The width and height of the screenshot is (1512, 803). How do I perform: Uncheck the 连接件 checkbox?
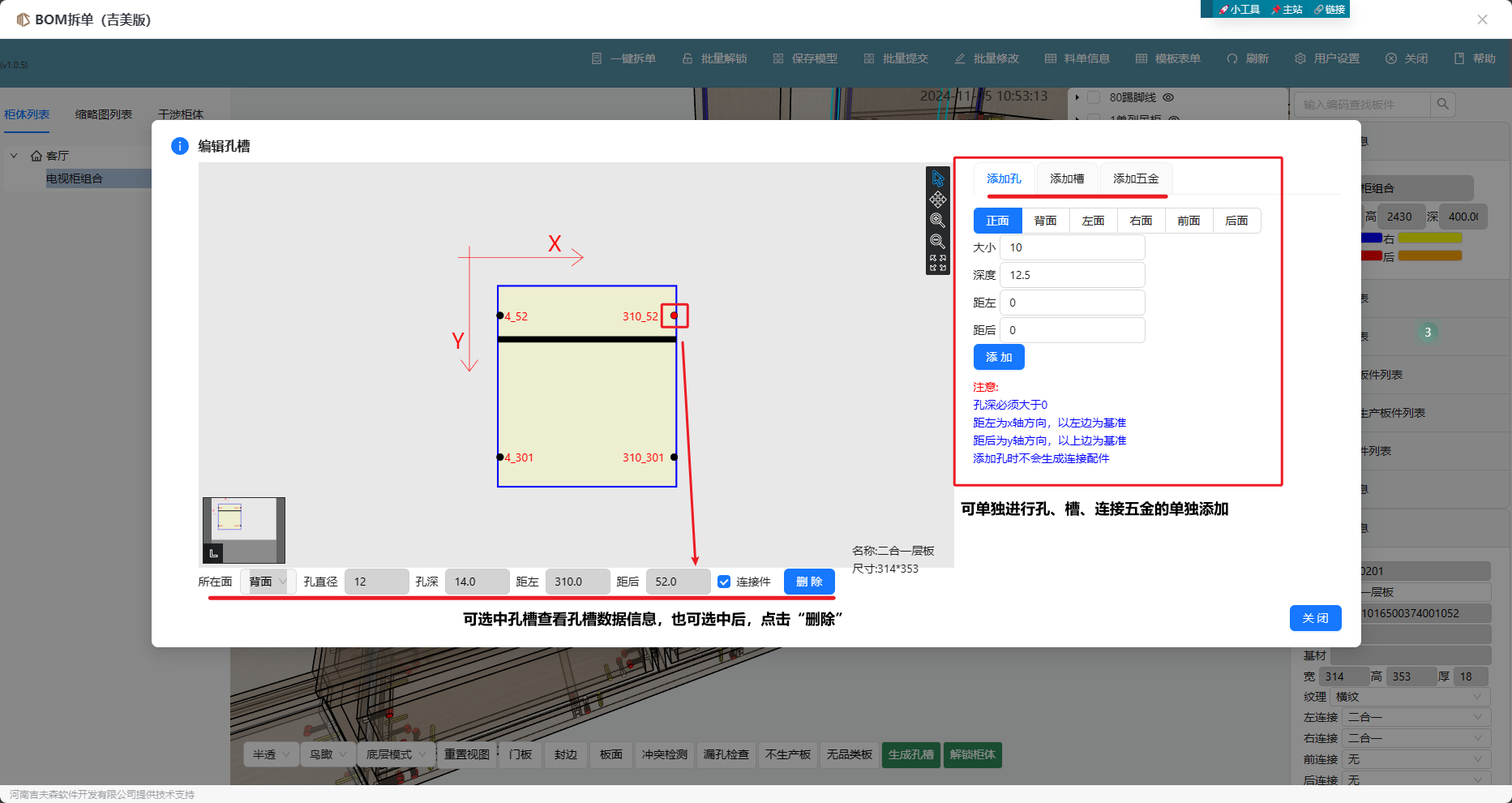[x=724, y=582]
